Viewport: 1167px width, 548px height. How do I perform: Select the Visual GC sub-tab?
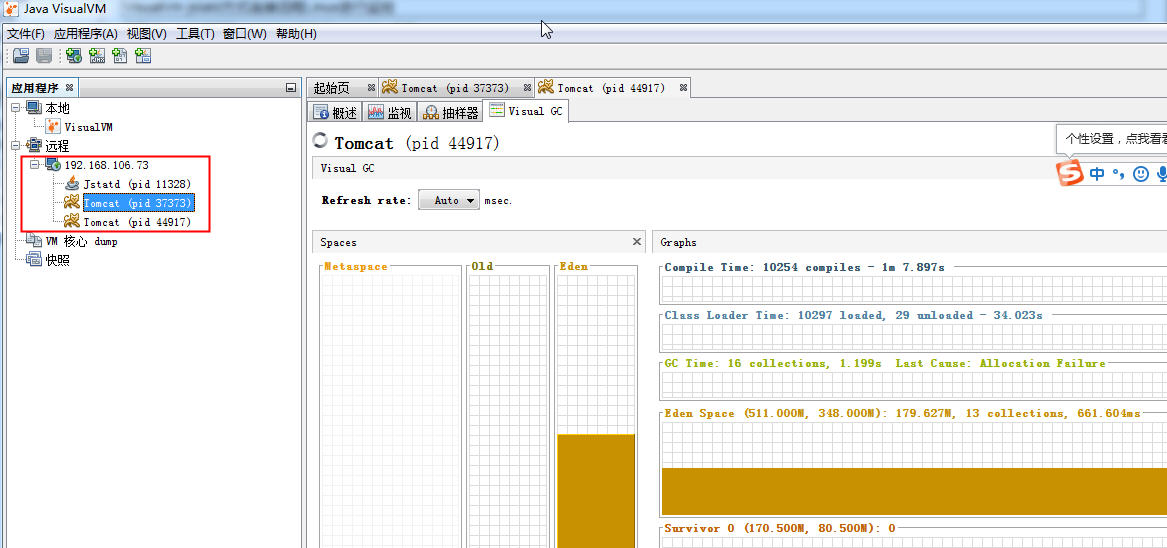(x=527, y=111)
